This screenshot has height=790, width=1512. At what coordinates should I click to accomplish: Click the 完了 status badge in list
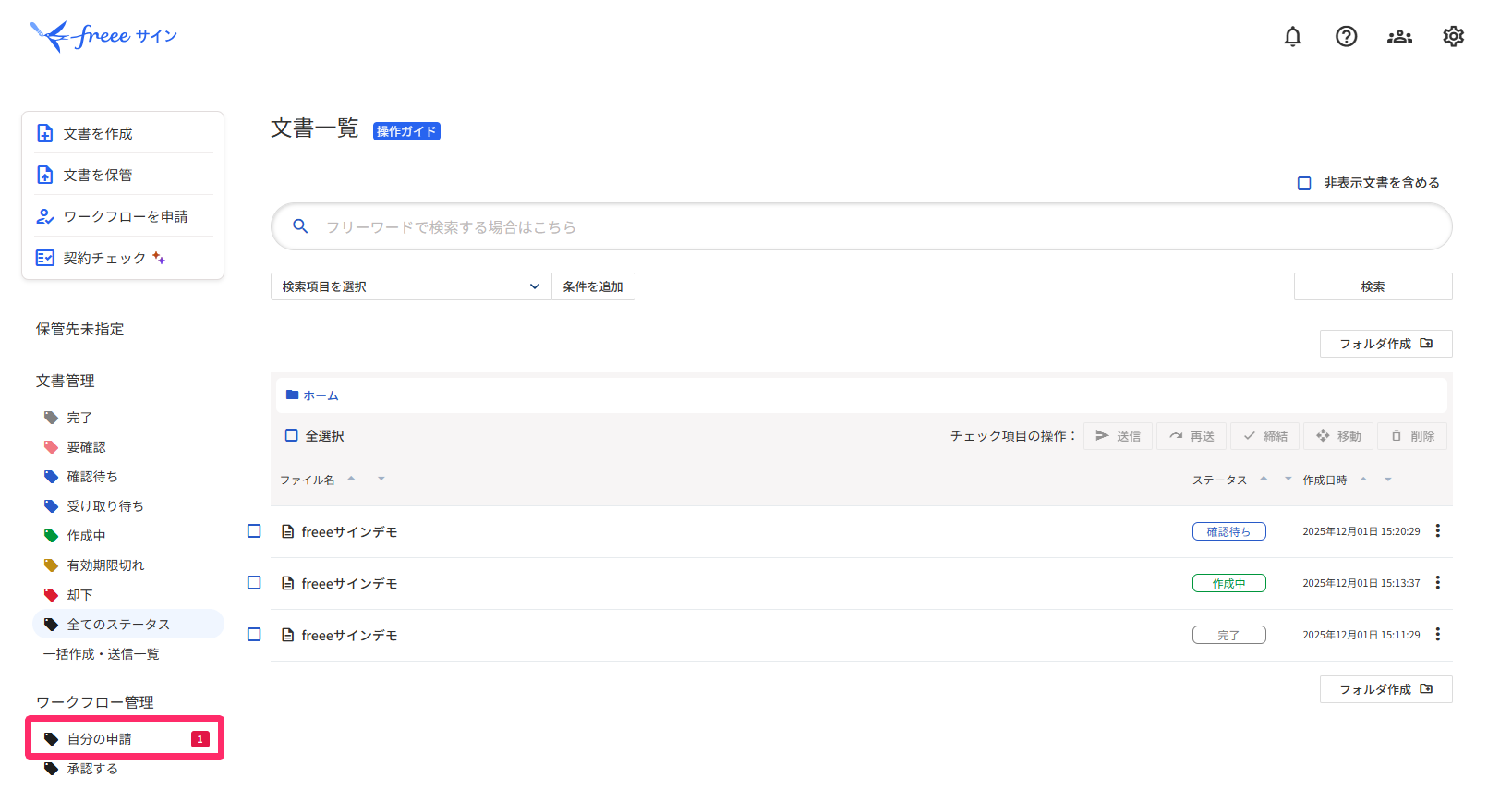1228,635
